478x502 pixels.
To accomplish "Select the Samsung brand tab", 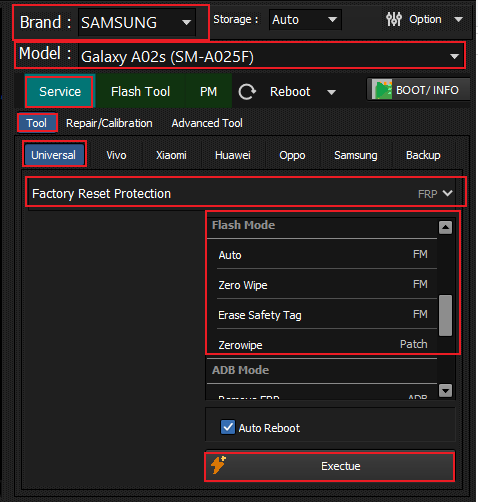I will (x=356, y=155).
